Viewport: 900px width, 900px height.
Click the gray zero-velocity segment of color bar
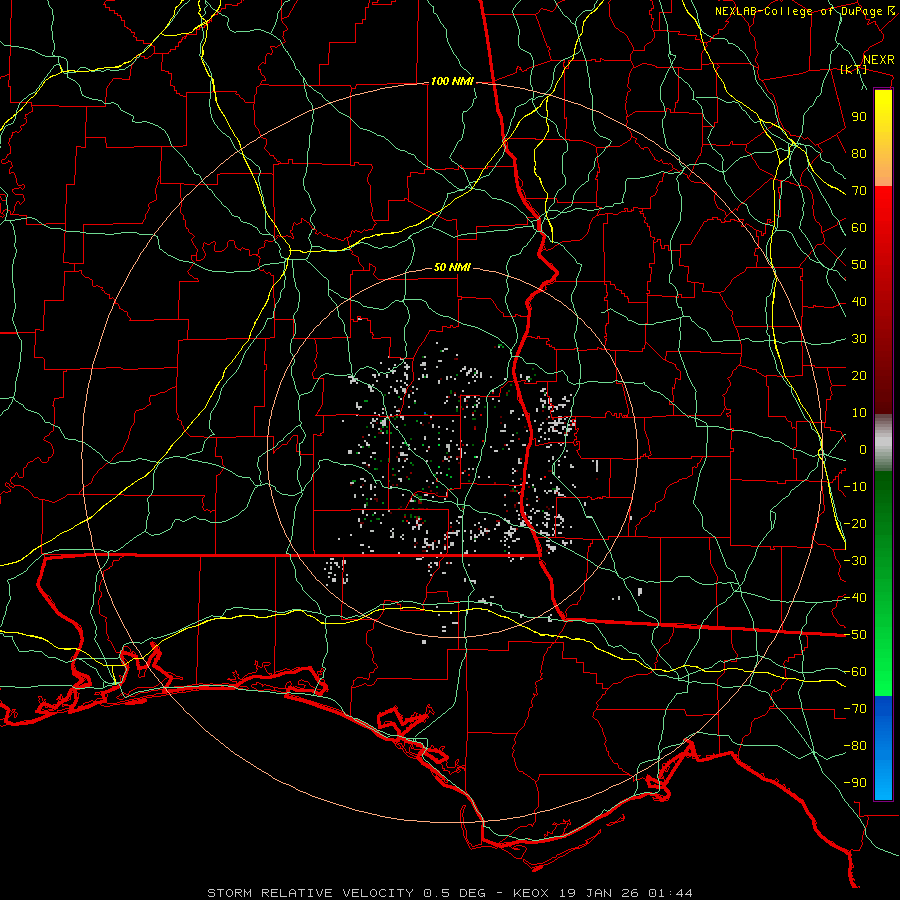pyautogui.click(x=883, y=443)
